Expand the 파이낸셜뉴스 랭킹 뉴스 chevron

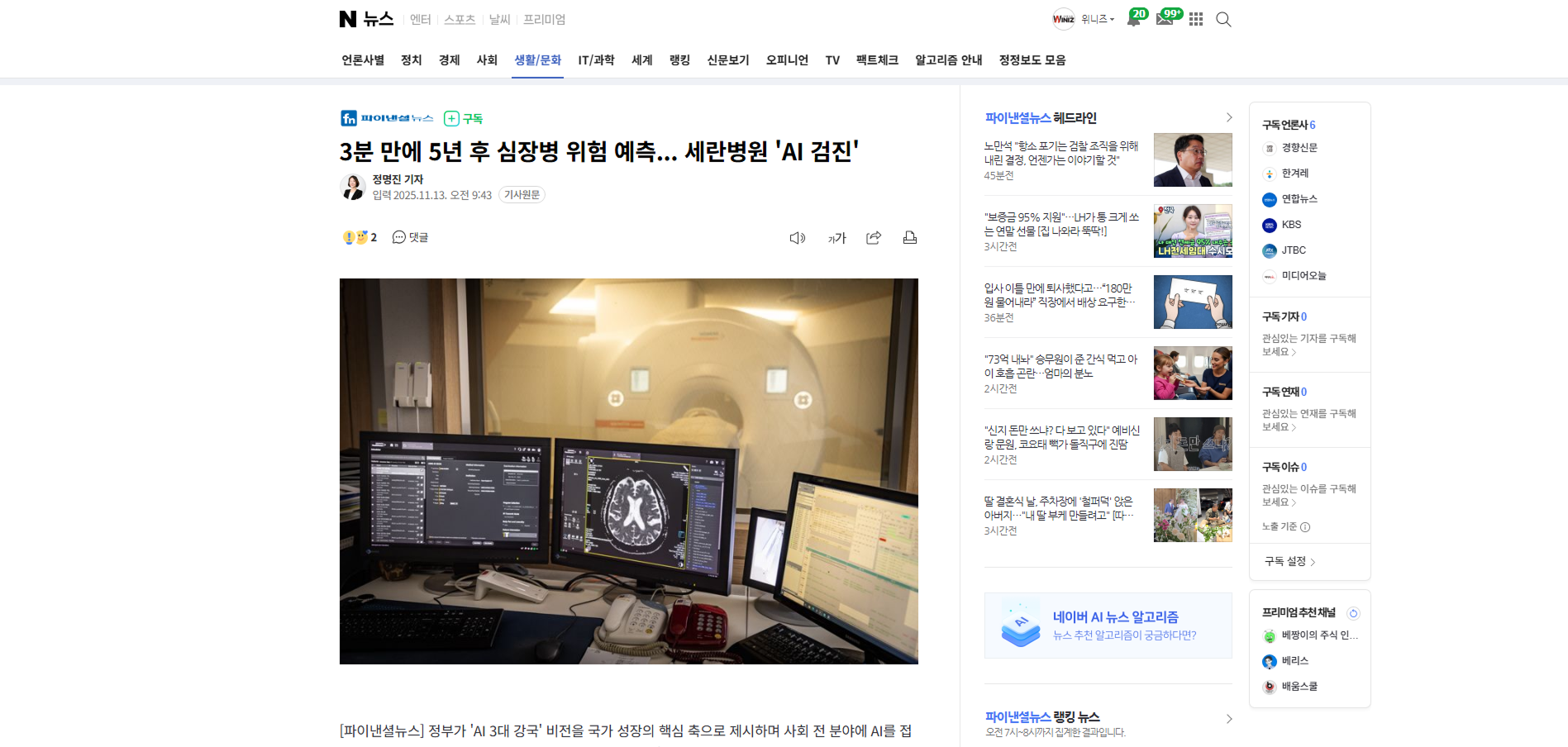pyautogui.click(x=1229, y=719)
